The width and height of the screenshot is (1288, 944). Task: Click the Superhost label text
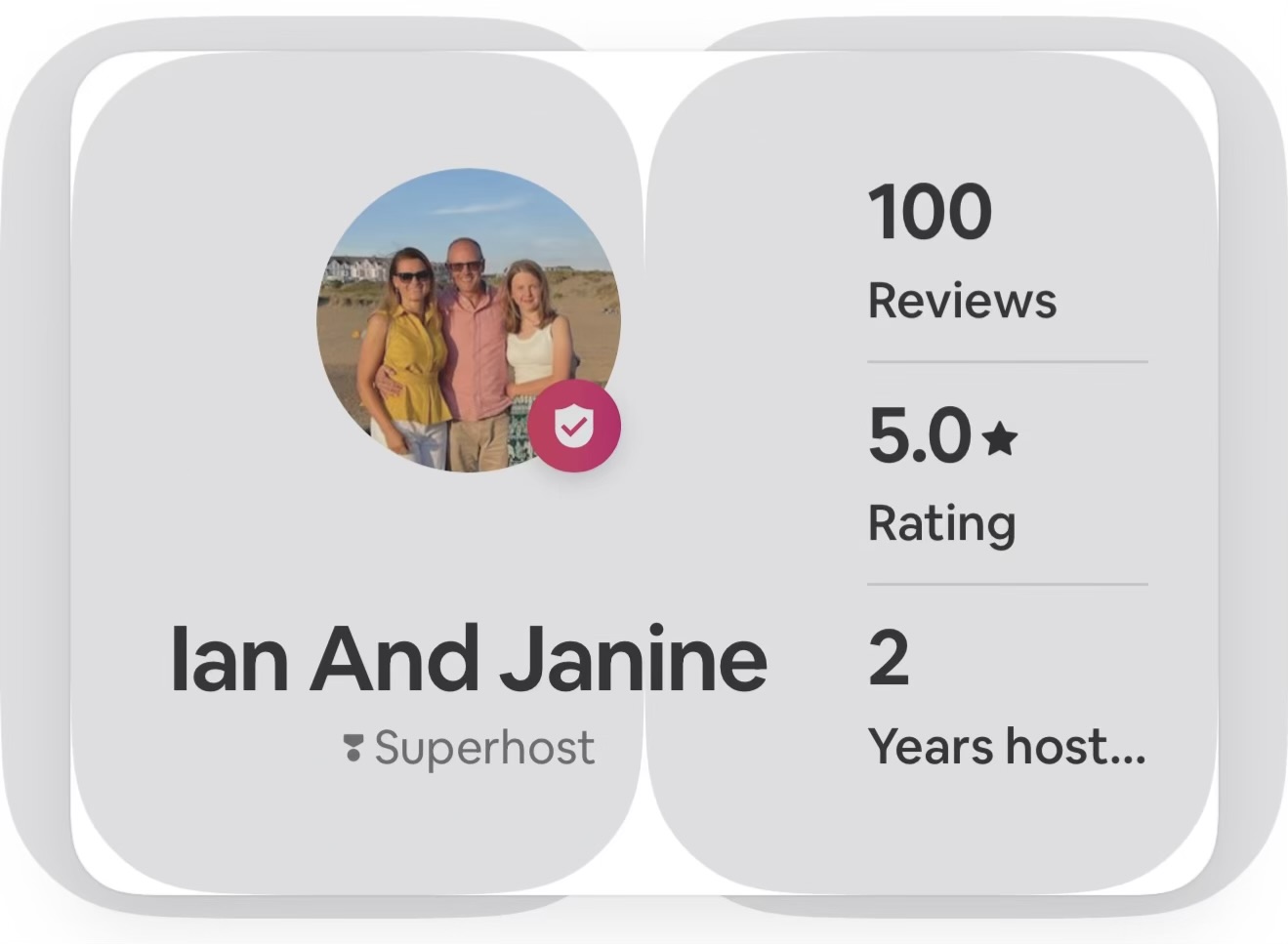[484, 749]
